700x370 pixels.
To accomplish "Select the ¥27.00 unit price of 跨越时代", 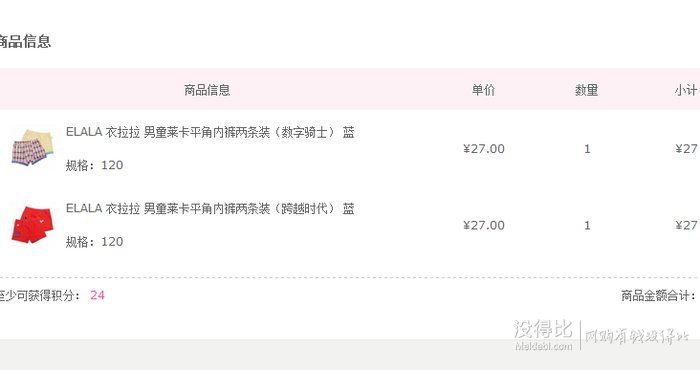I will point(484,225).
